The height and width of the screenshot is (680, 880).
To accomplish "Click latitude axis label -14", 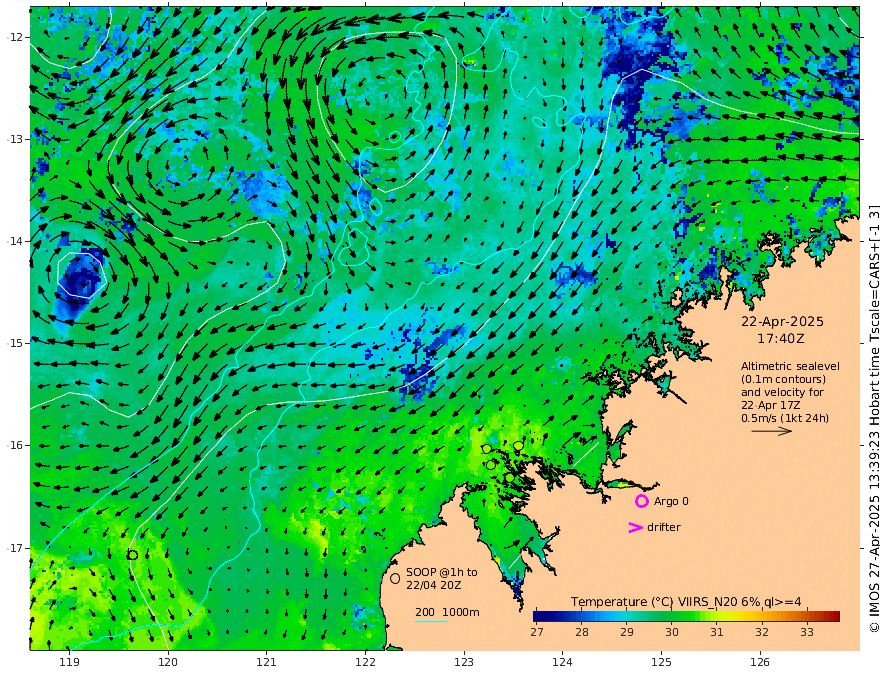I will (13, 241).
